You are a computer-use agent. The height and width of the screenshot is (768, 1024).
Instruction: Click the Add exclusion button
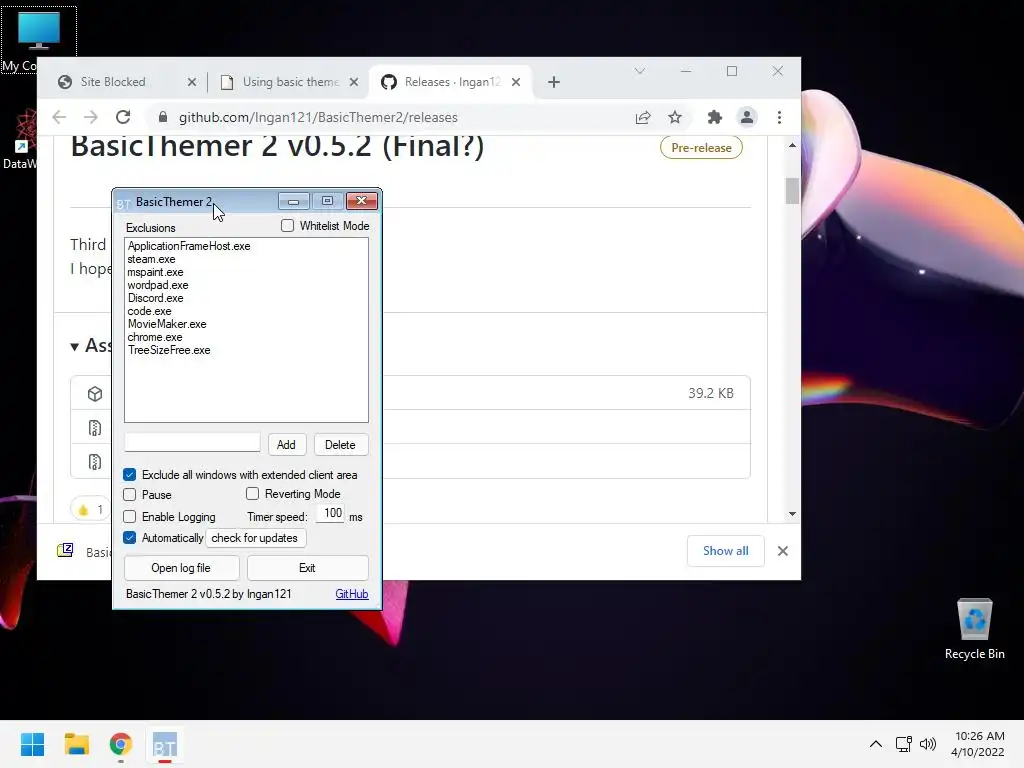click(286, 445)
